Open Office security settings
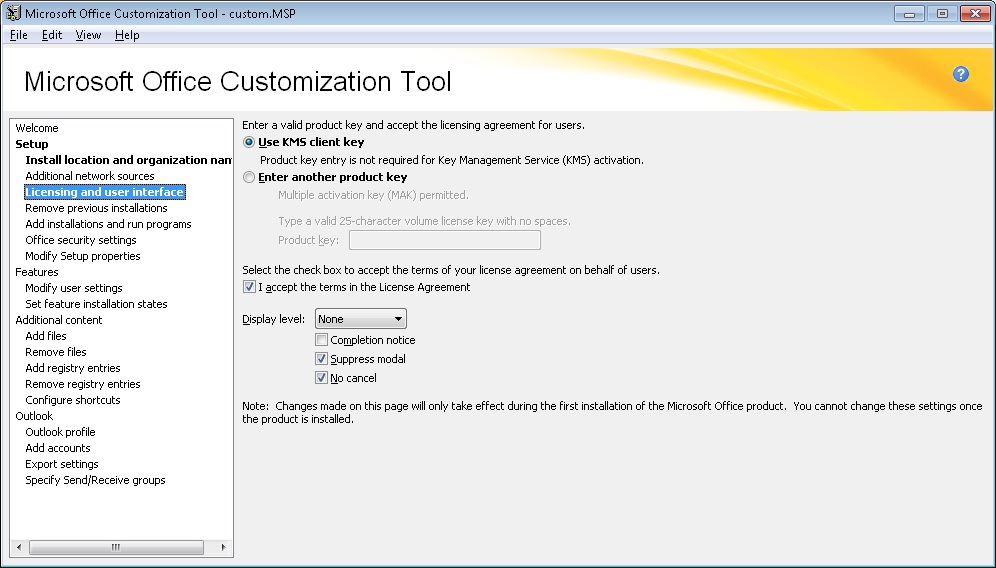The image size is (996, 568). tap(81, 240)
